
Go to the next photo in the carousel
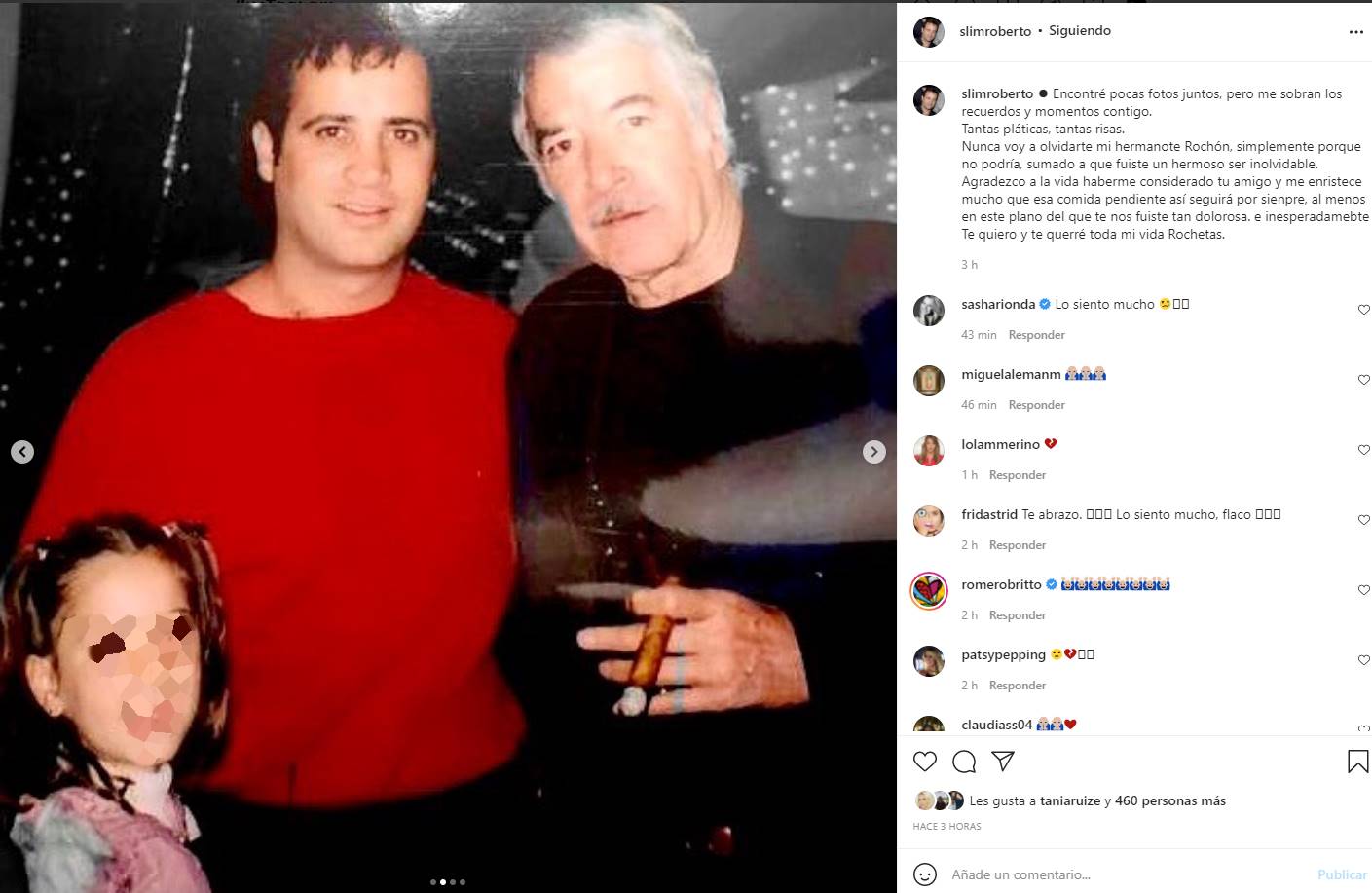pyautogui.click(x=874, y=452)
